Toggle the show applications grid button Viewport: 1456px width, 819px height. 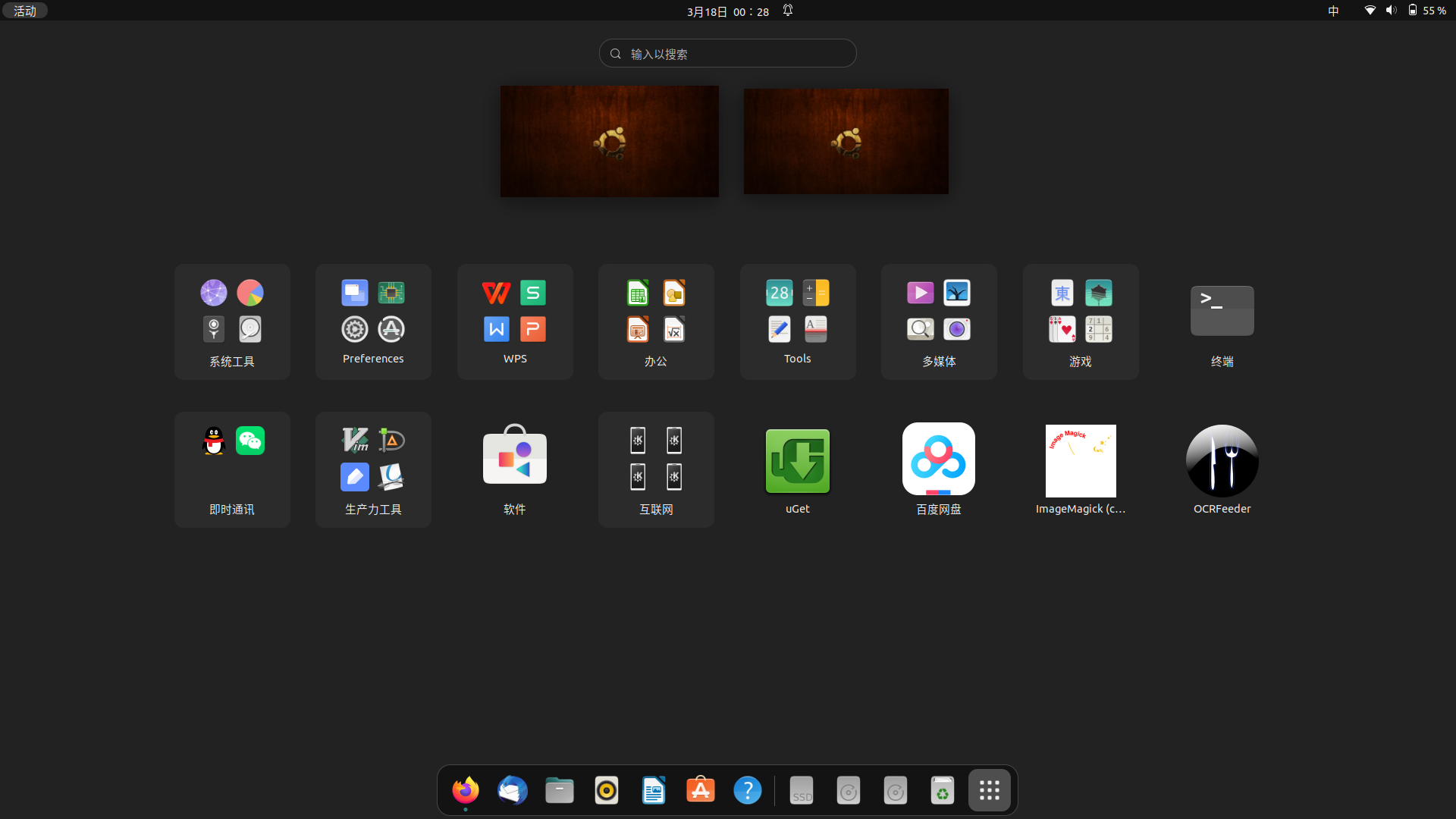[989, 790]
